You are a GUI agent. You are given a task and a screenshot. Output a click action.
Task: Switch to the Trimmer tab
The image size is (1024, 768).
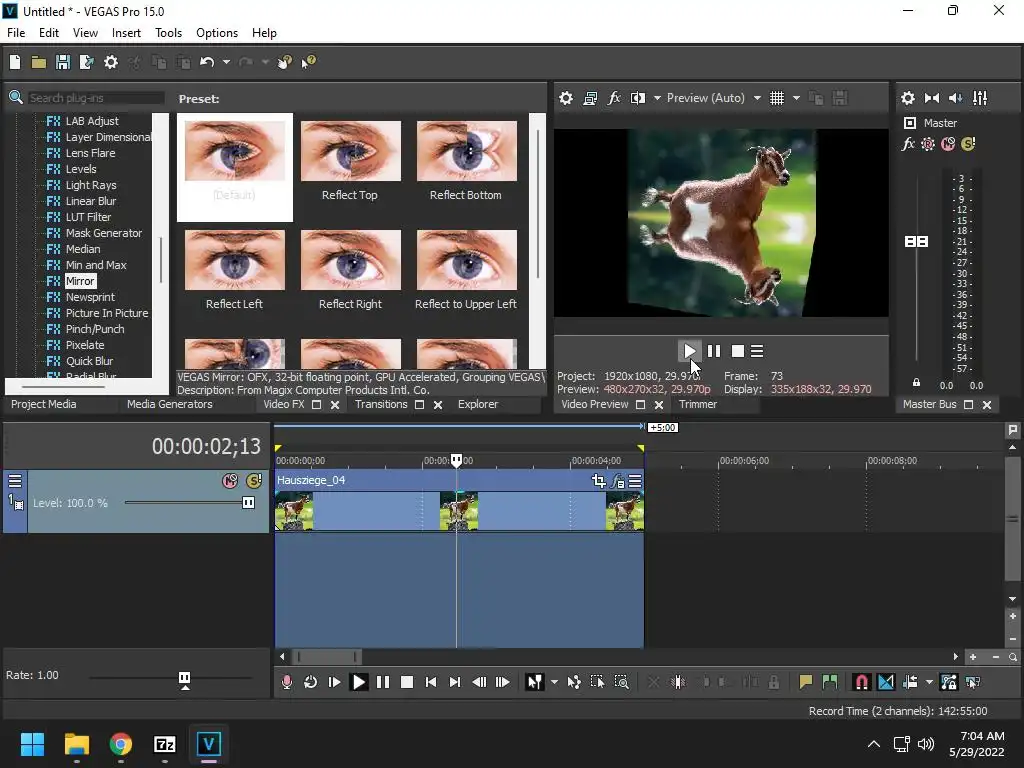[x=697, y=404]
